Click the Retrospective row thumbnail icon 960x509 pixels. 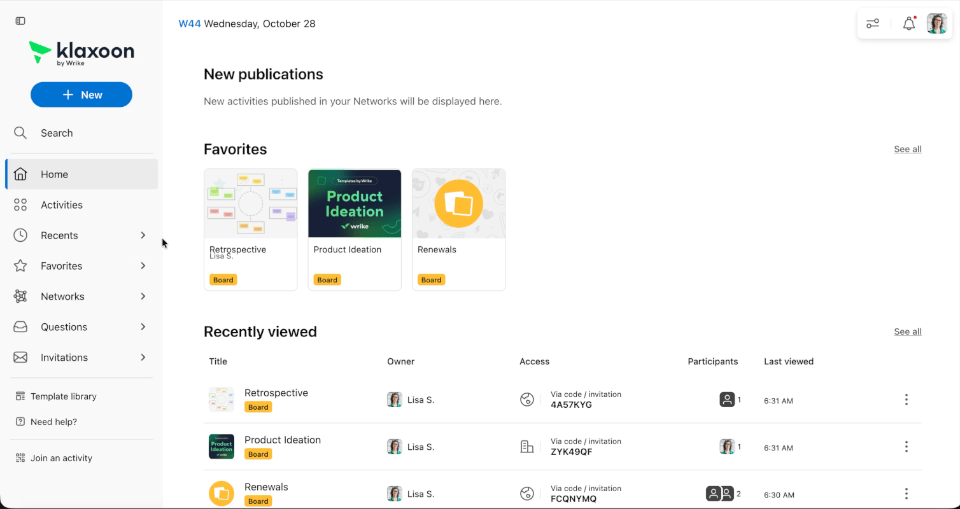point(221,399)
